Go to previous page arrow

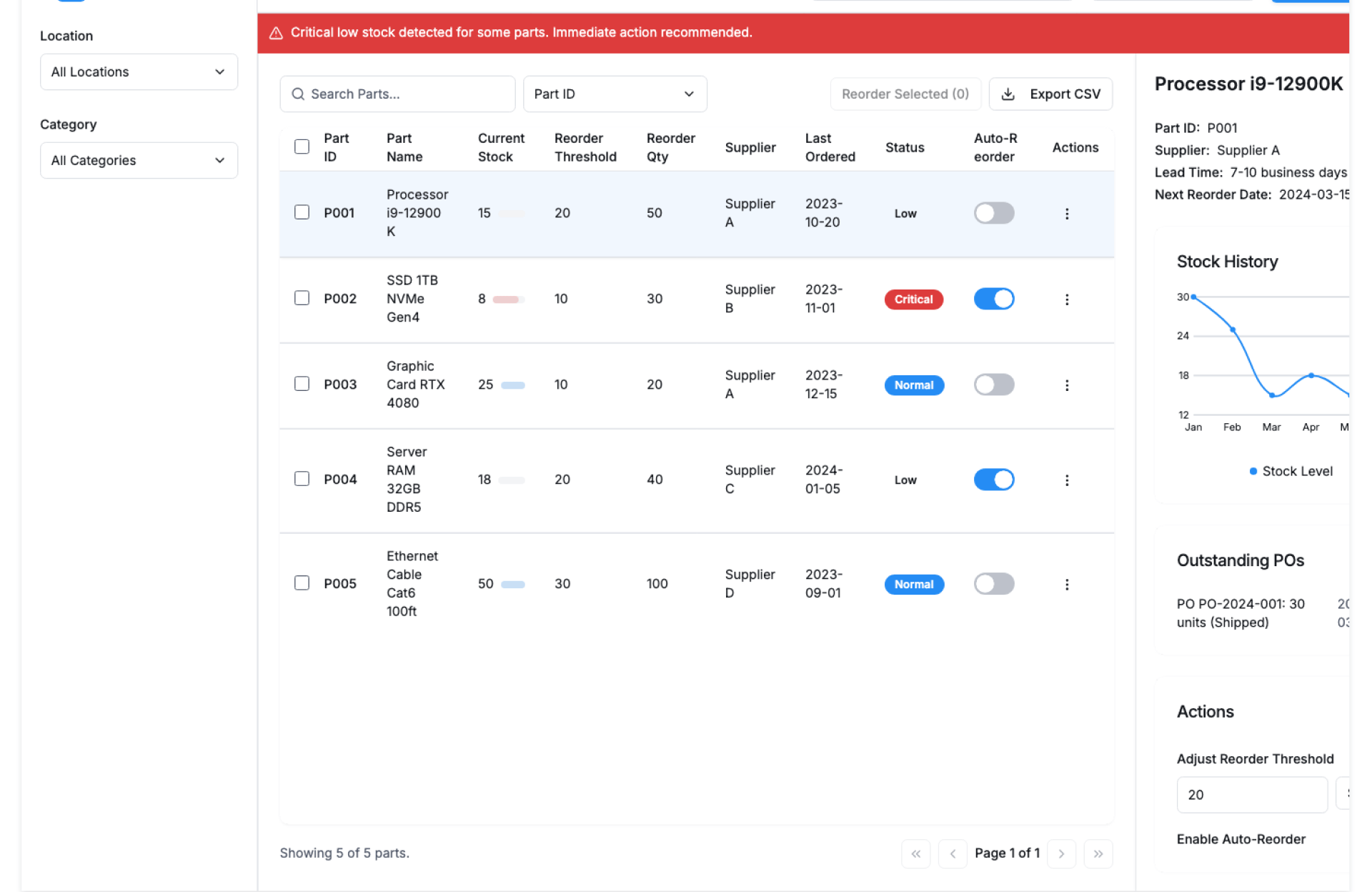tap(952, 853)
